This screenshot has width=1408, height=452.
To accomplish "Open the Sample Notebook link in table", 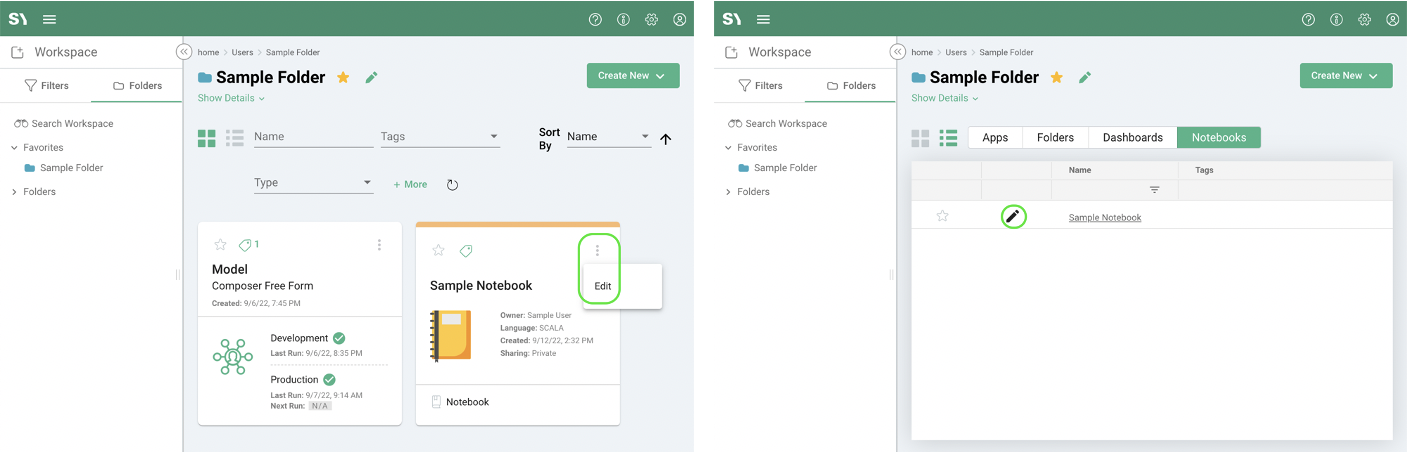I will tap(1104, 217).
